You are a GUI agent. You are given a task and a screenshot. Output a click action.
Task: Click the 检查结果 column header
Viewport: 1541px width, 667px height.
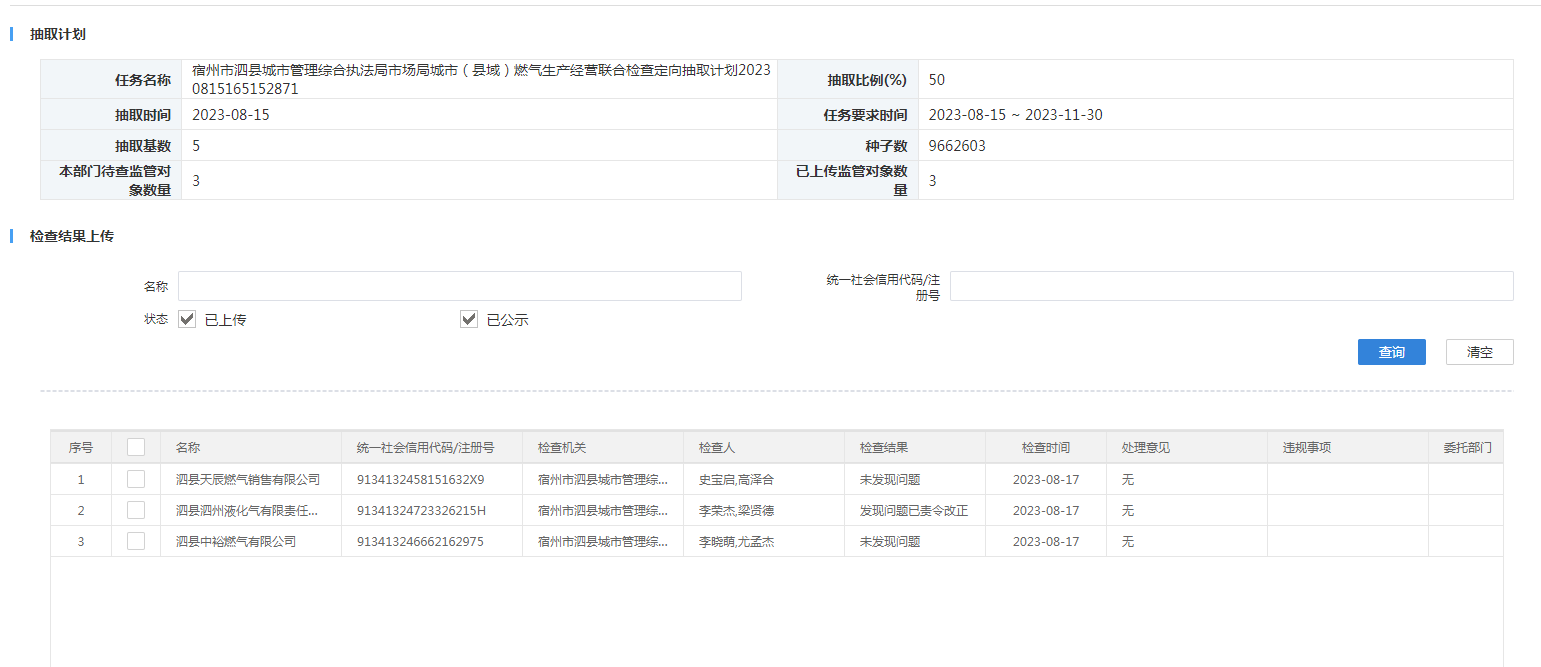915,447
